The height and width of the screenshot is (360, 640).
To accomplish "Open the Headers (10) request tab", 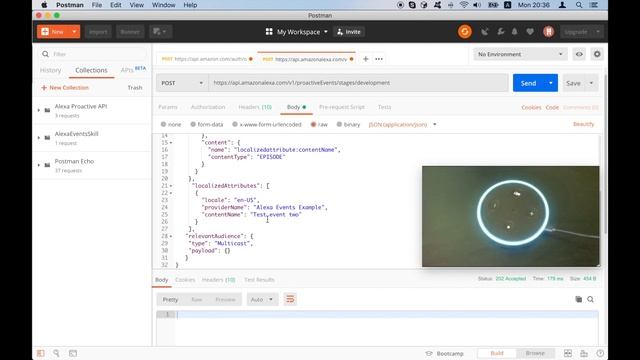I will 255,107.
